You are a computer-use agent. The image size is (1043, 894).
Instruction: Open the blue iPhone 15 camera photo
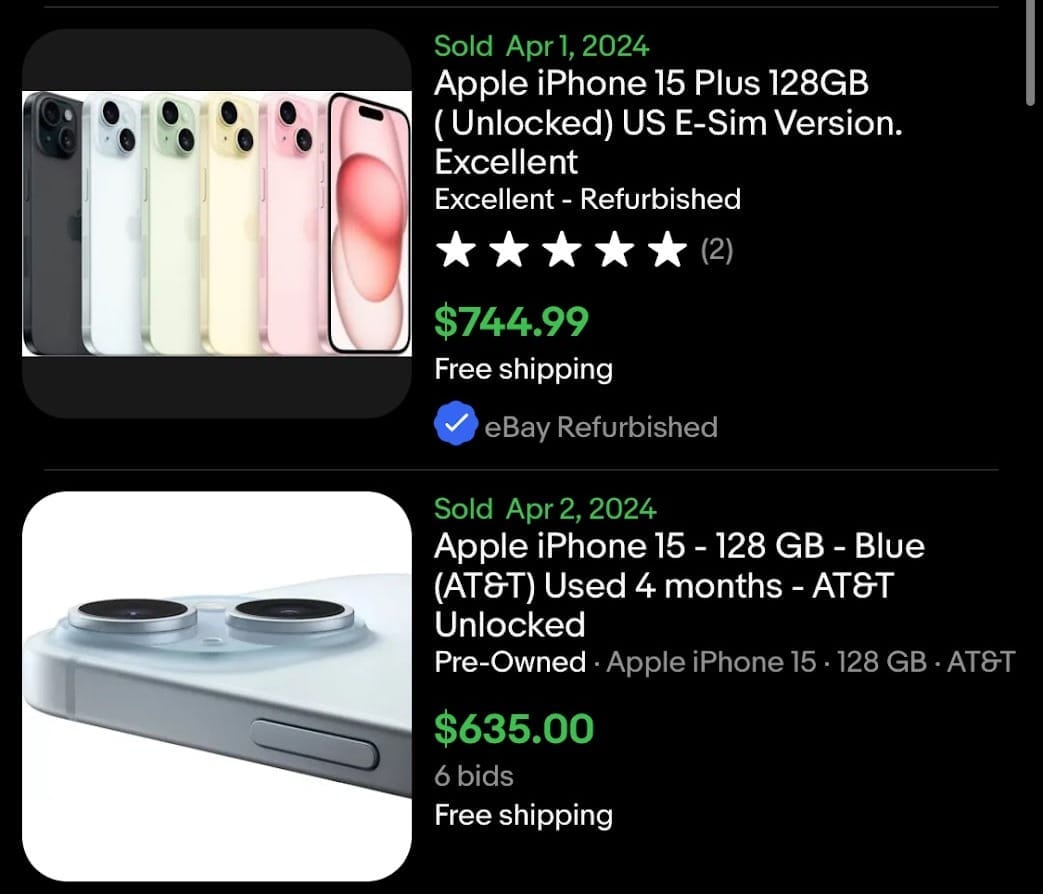[x=218, y=689]
